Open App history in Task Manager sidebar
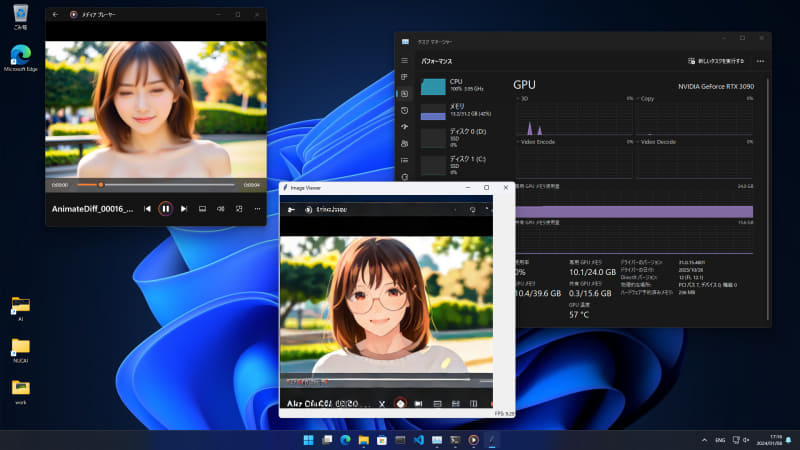Viewport: 800px width, 450px height. [x=405, y=110]
